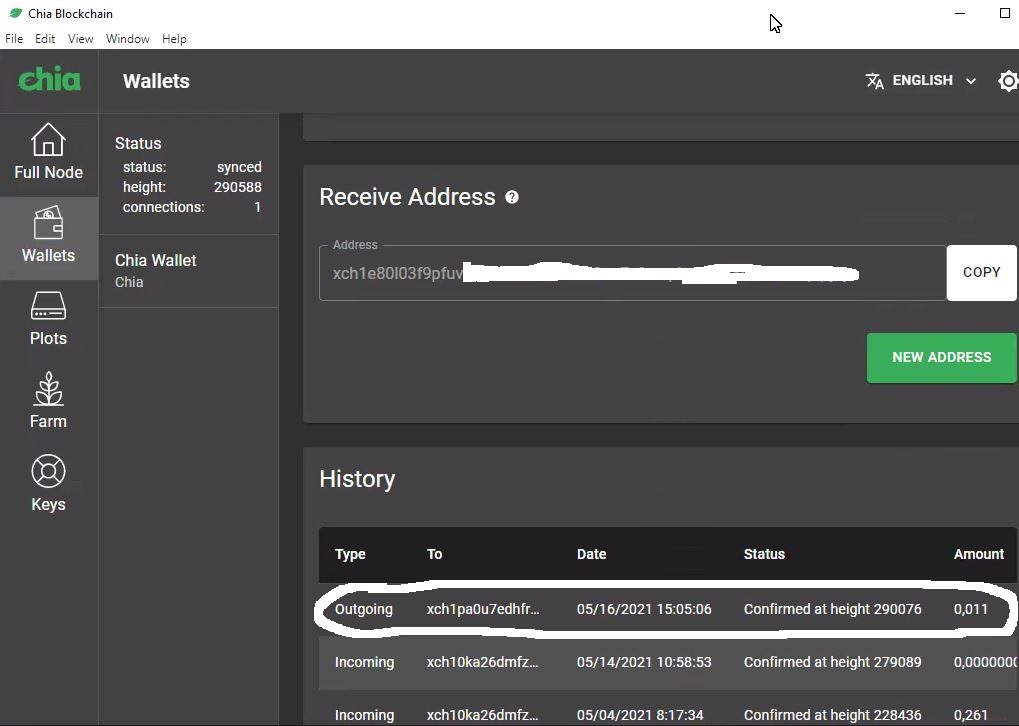This screenshot has height=726, width=1019.
Task: Click the NEW ADDRESS button
Action: click(941, 357)
